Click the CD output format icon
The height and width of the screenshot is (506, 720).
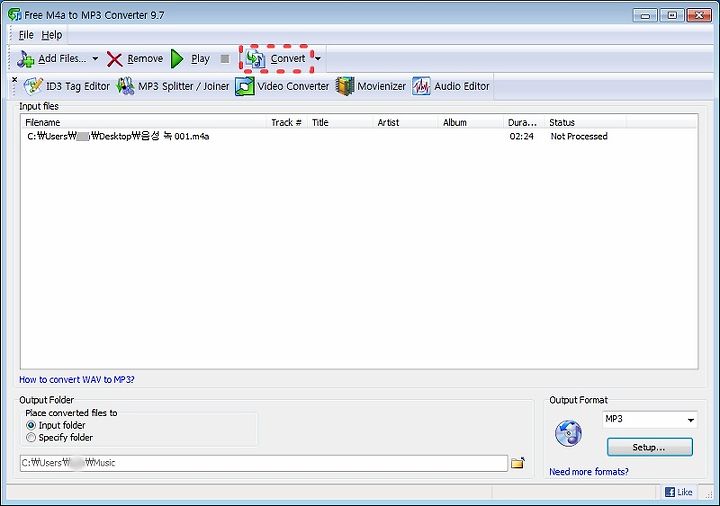[568, 433]
